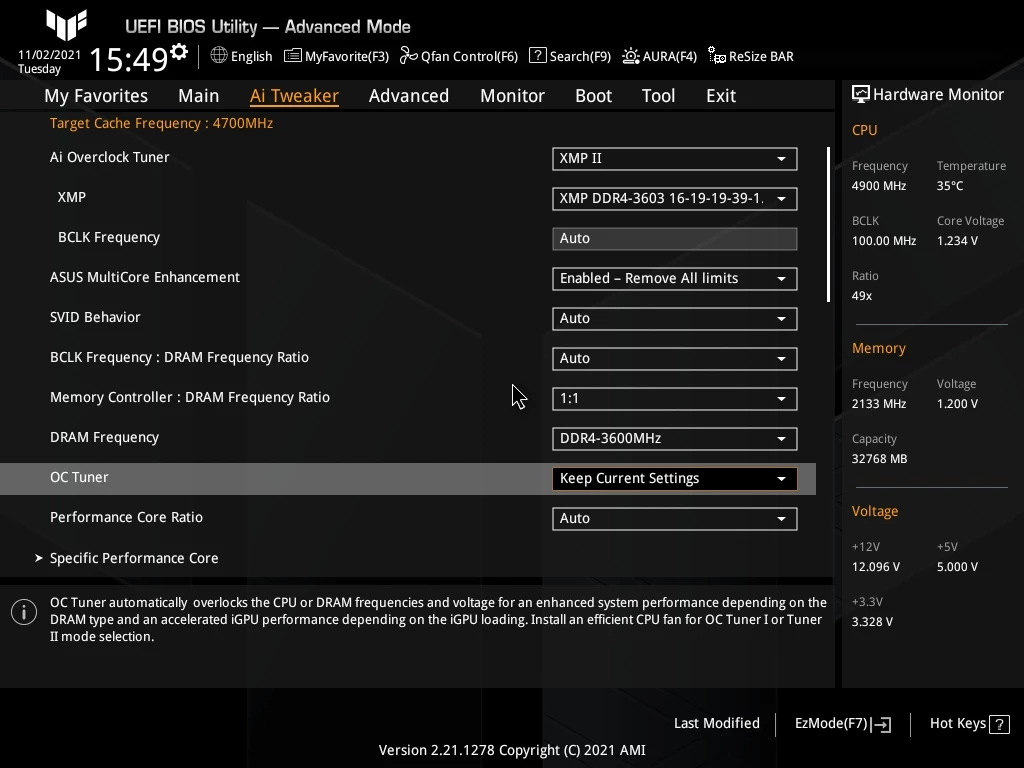Click the BCLK 100.00 MHz value
The width and height of the screenshot is (1024, 768).
click(884, 241)
